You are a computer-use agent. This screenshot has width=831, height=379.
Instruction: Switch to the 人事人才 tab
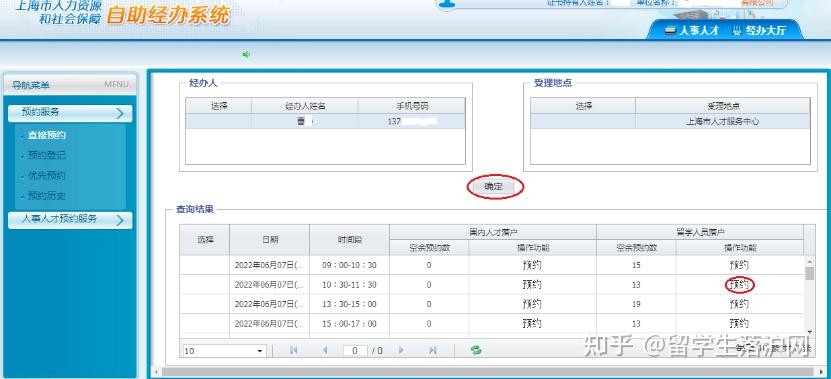pos(692,30)
